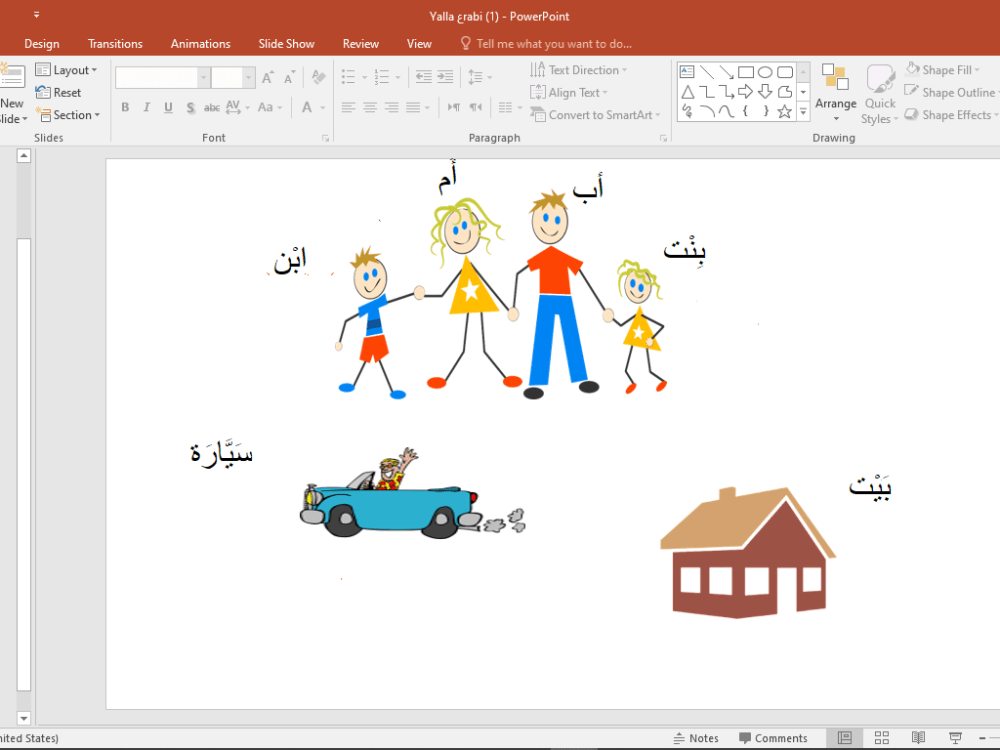Toggle Underline formatting

[x=168, y=107]
